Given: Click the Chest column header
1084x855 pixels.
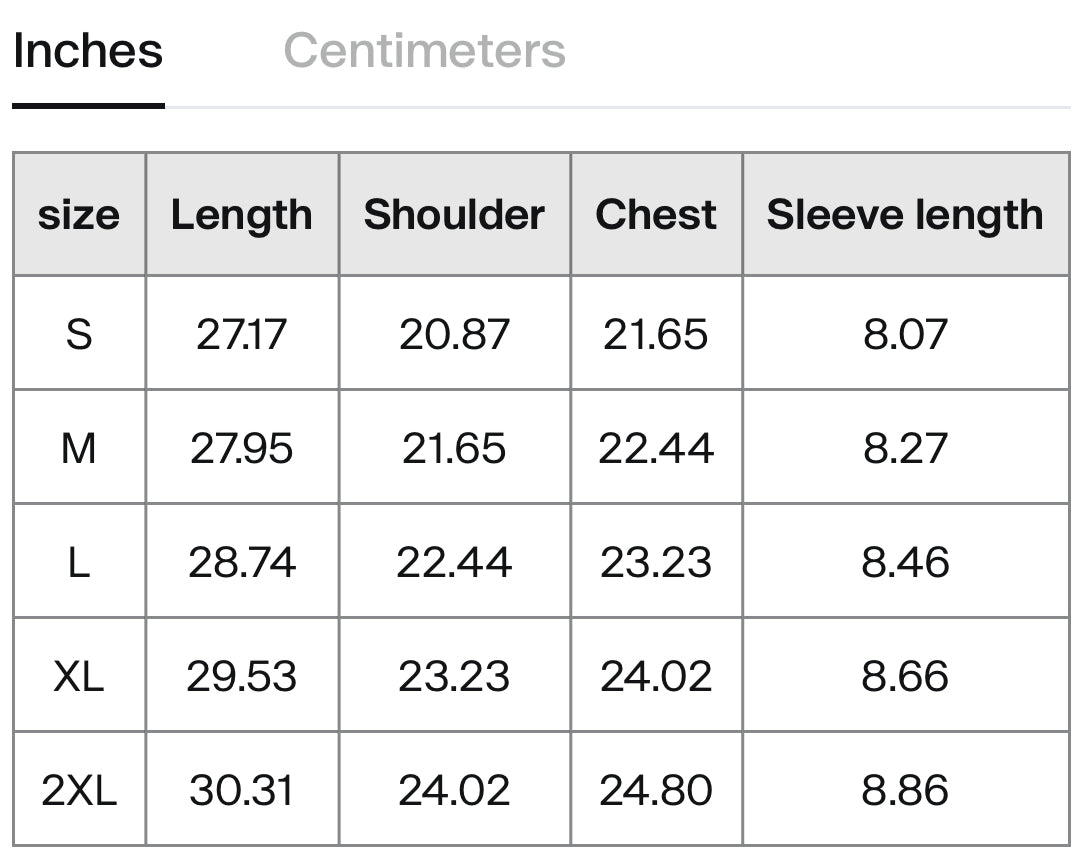Looking at the screenshot, I should point(656,215).
